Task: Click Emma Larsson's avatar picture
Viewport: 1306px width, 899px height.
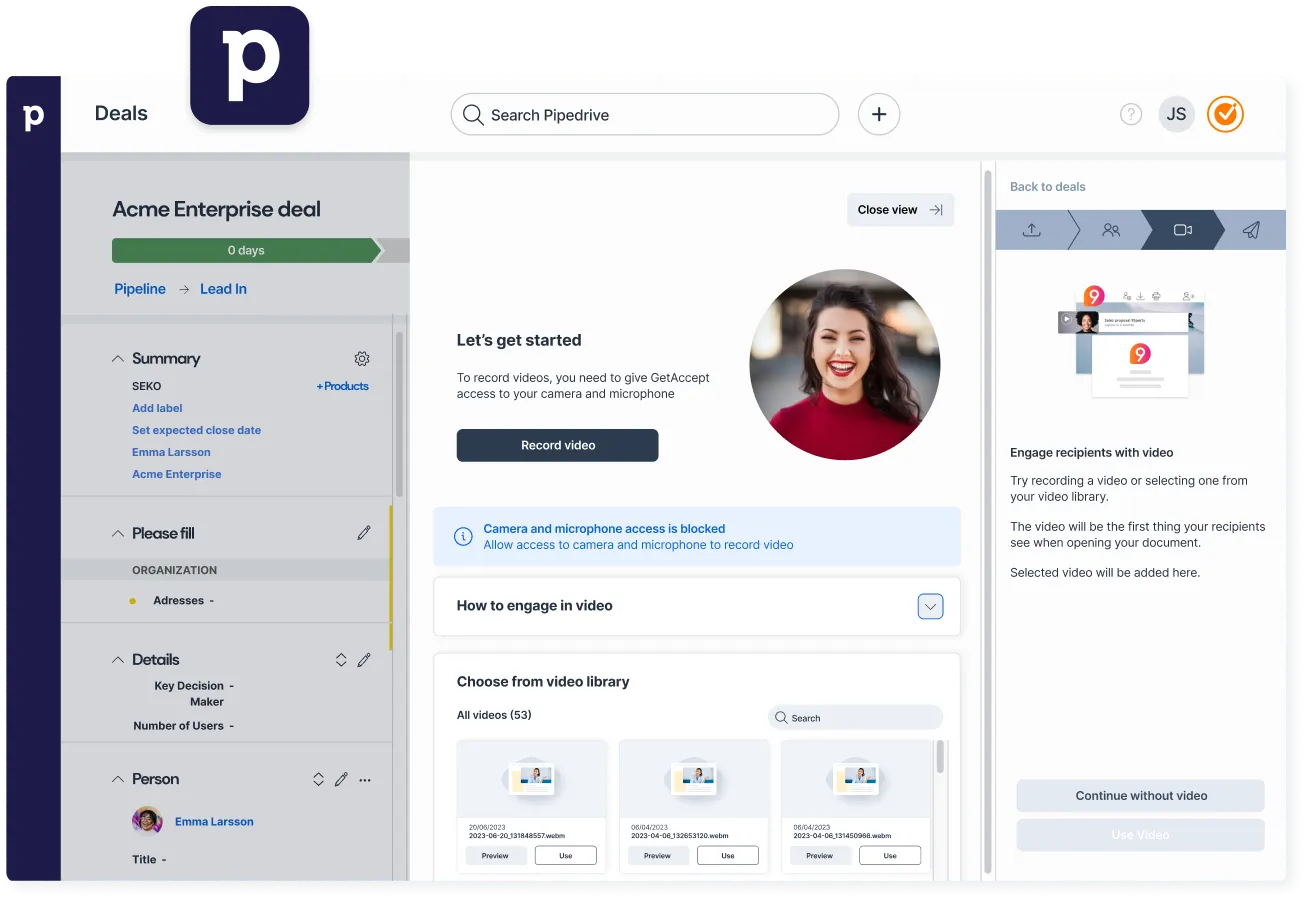Action: (148, 821)
